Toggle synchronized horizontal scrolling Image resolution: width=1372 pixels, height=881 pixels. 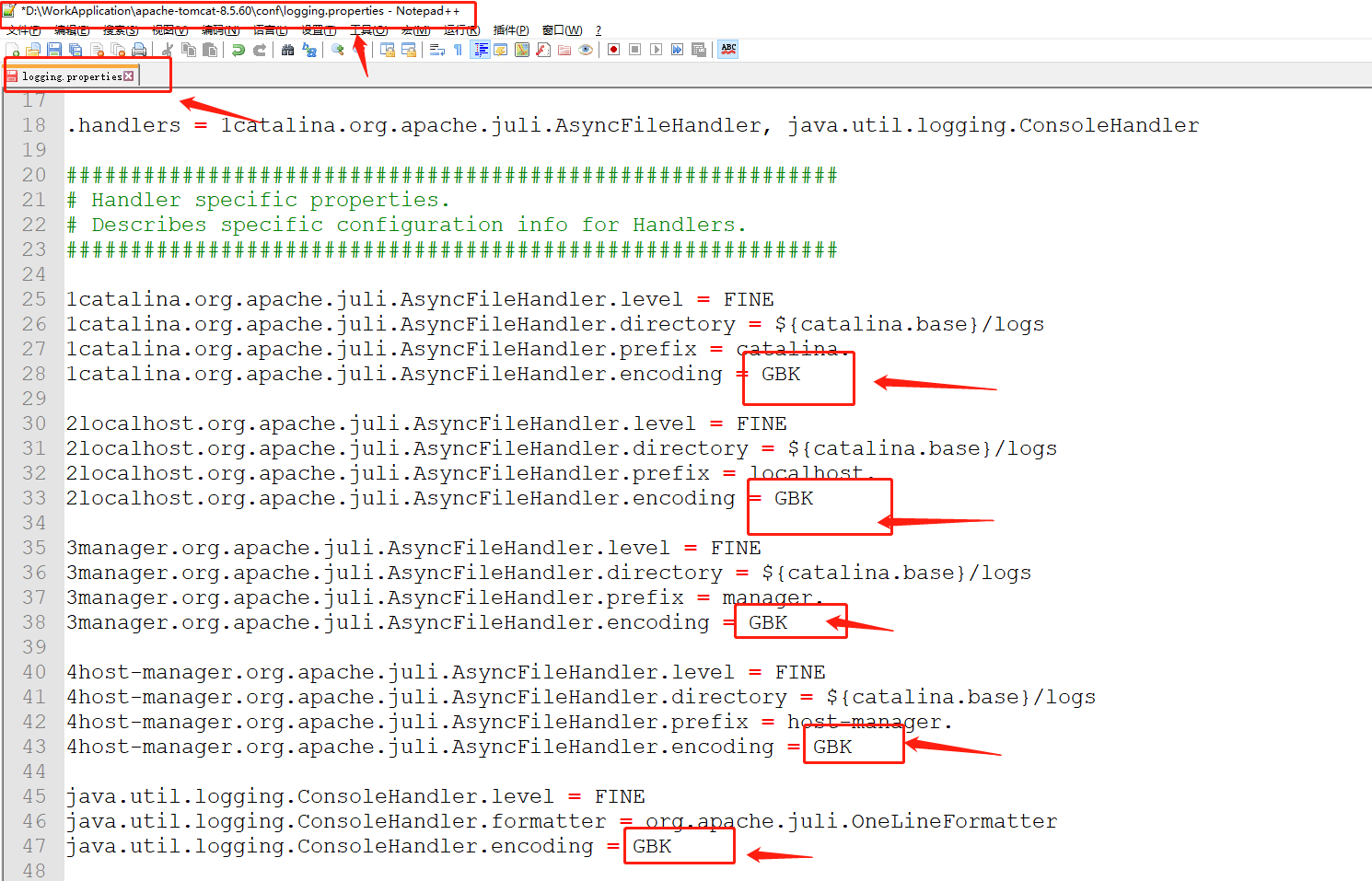coord(409,50)
